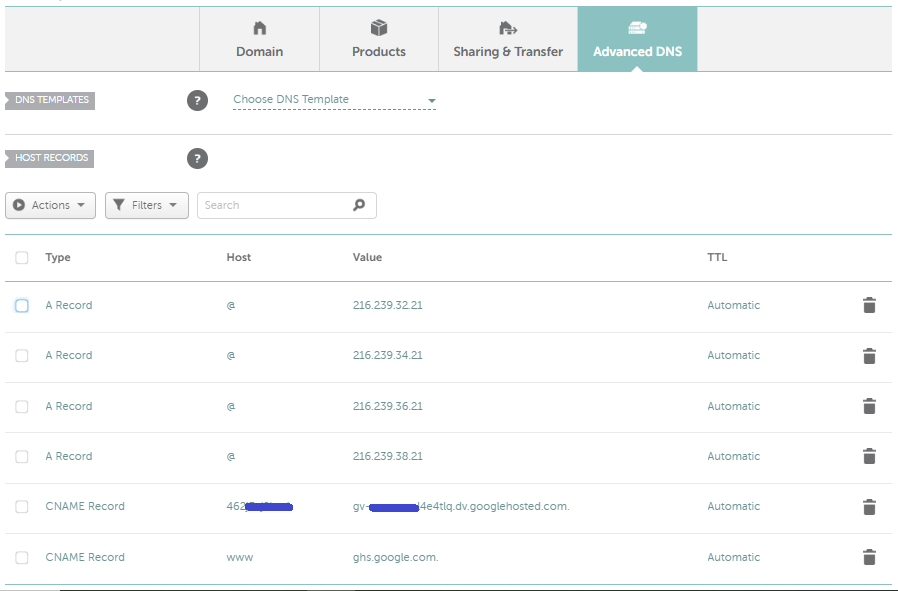Click the Type column header
The width and height of the screenshot is (898, 591).
[58, 258]
